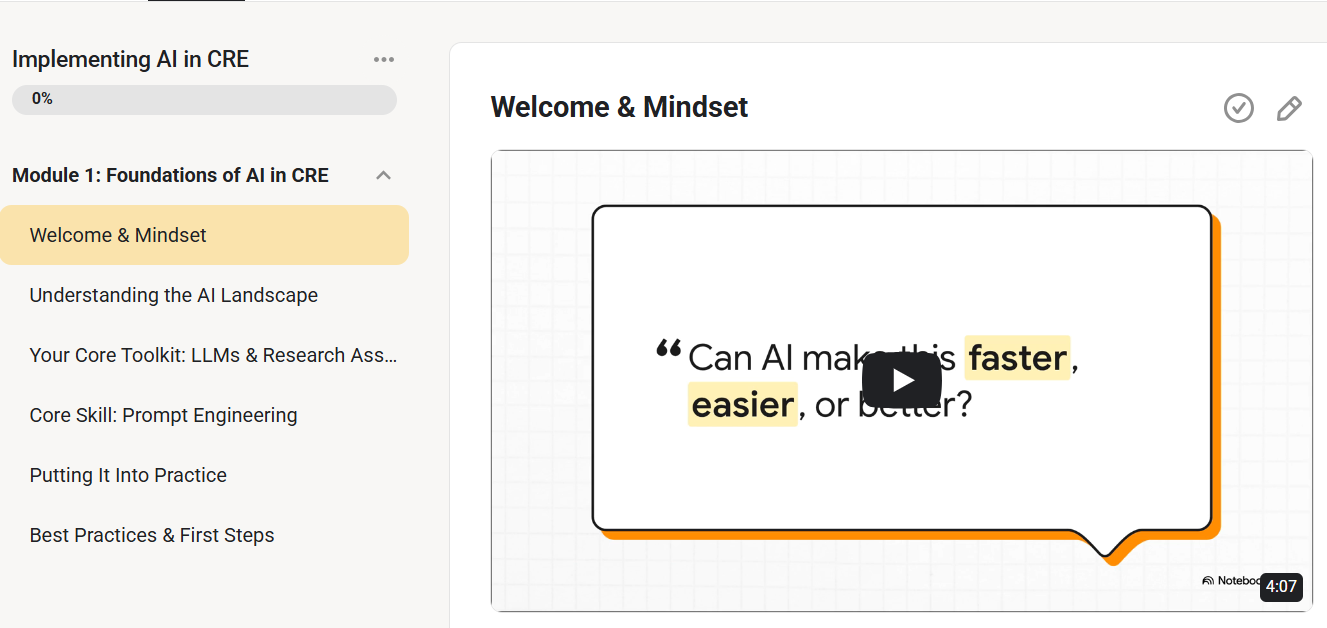
Task: Click the Welcome & Mindset page heading
Action: coord(619,107)
